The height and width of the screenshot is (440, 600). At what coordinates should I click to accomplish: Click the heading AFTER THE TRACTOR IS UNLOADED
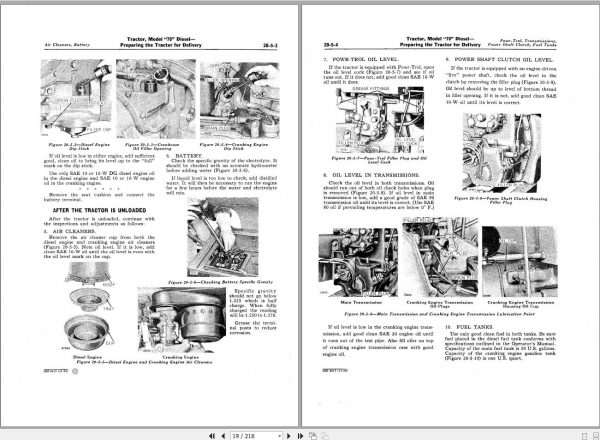click(99, 210)
